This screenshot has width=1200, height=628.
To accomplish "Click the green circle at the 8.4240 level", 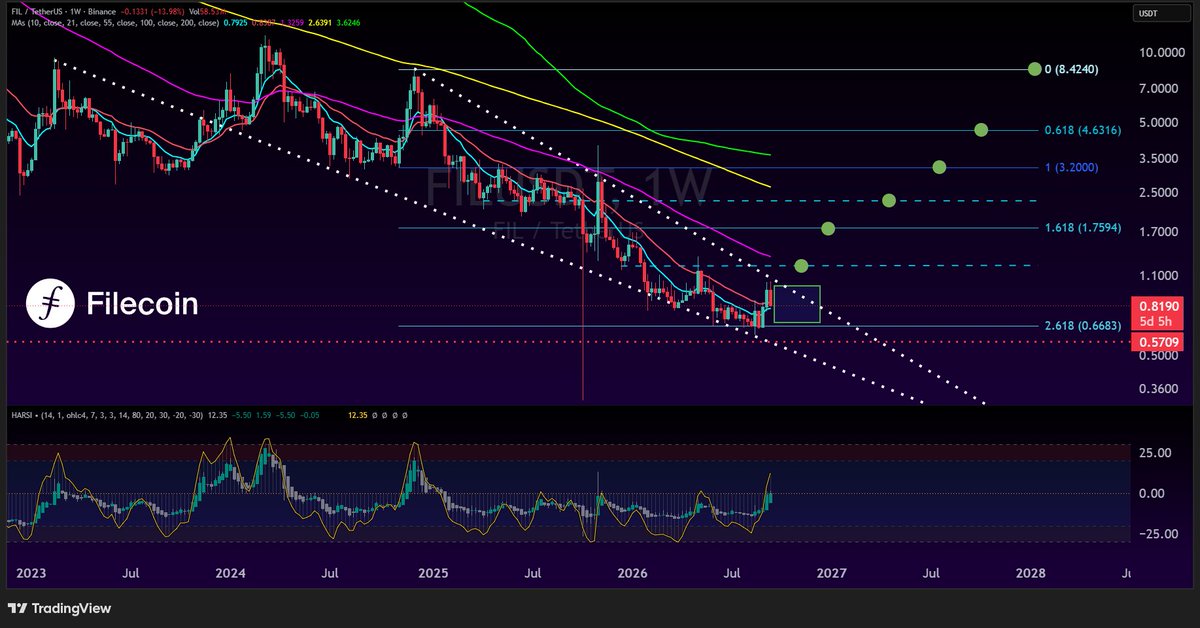I will pyautogui.click(x=1034, y=69).
